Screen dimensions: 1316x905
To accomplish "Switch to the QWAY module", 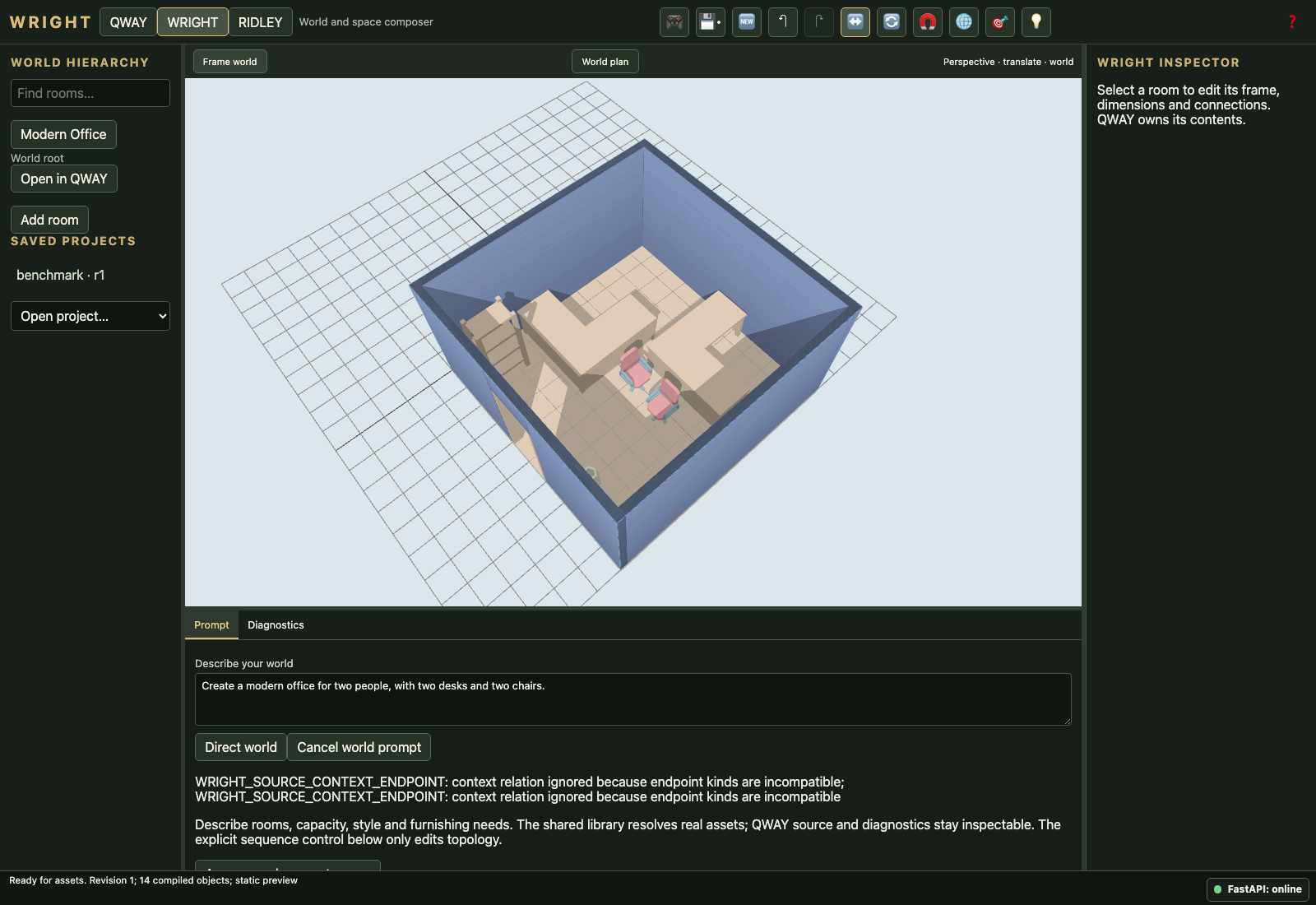I will [x=128, y=22].
